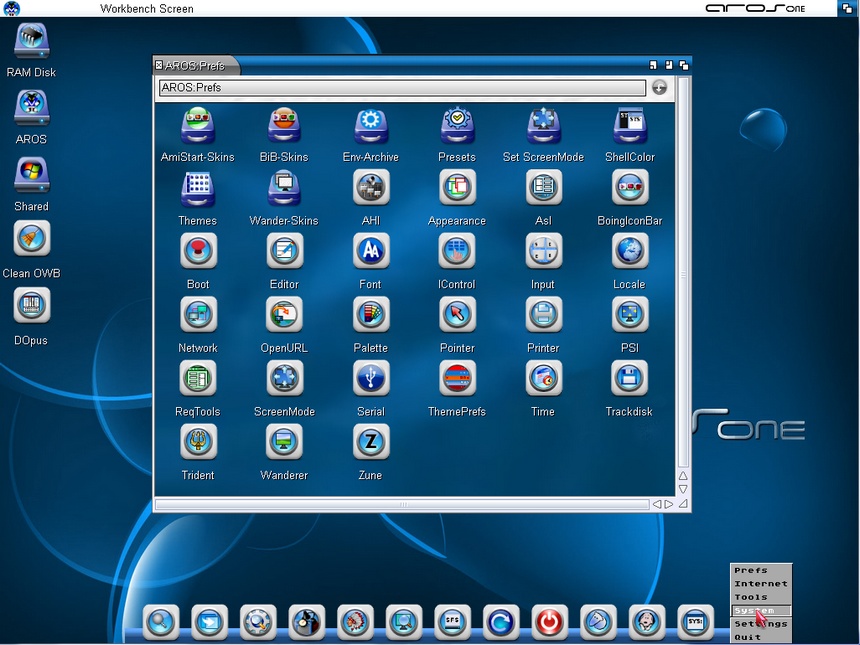Click the red power button in dock

click(x=549, y=622)
